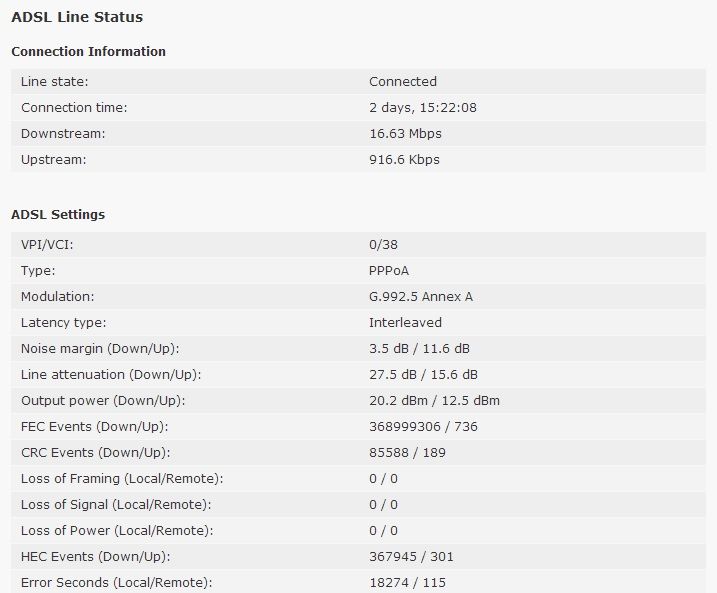Click the Upstream 916.6 Kbps value

(x=404, y=160)
